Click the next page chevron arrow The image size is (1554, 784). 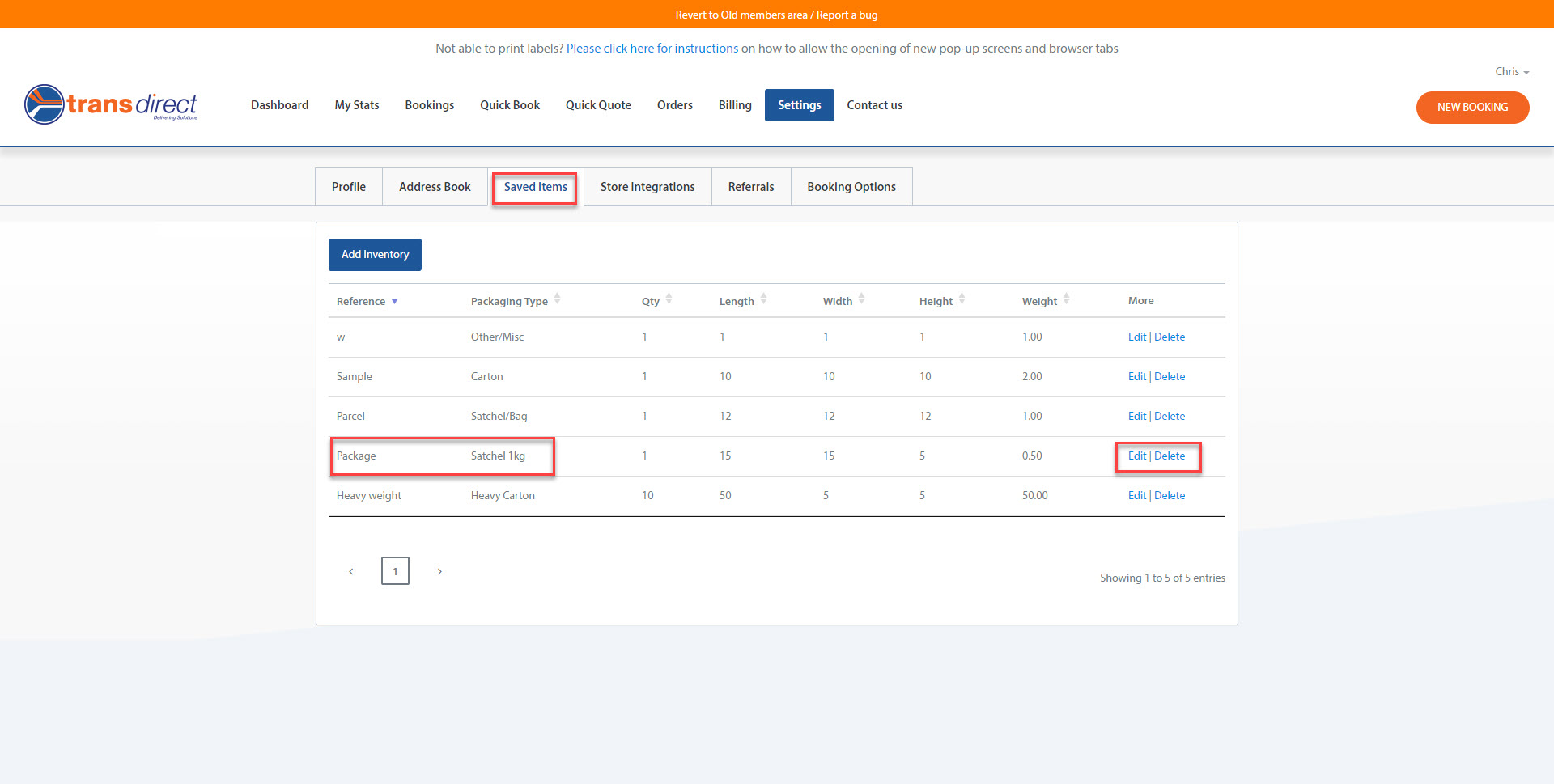point(439,570)
